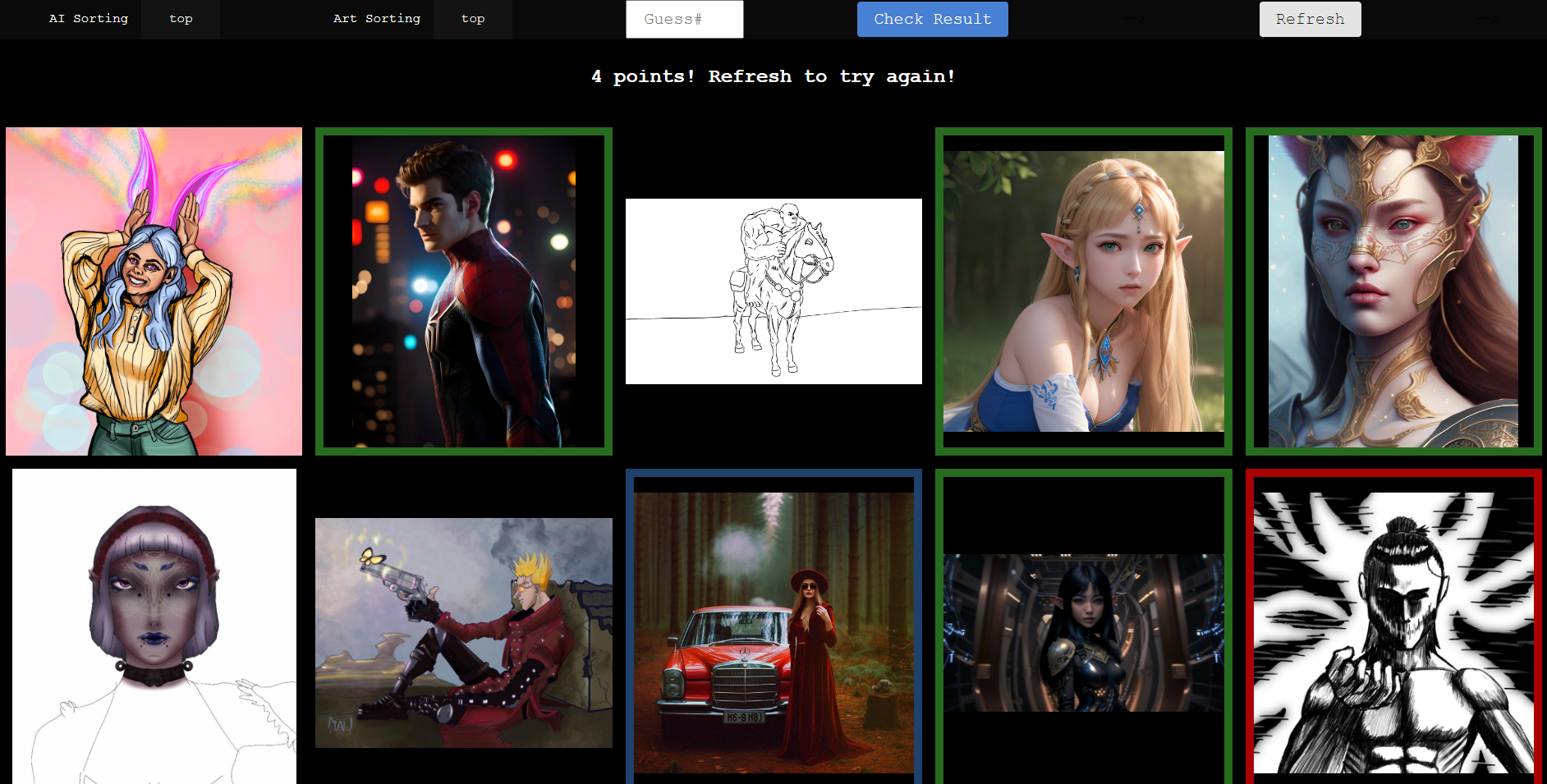
Task: Select the blonde elf girl image
Action: click(1084, 291)
